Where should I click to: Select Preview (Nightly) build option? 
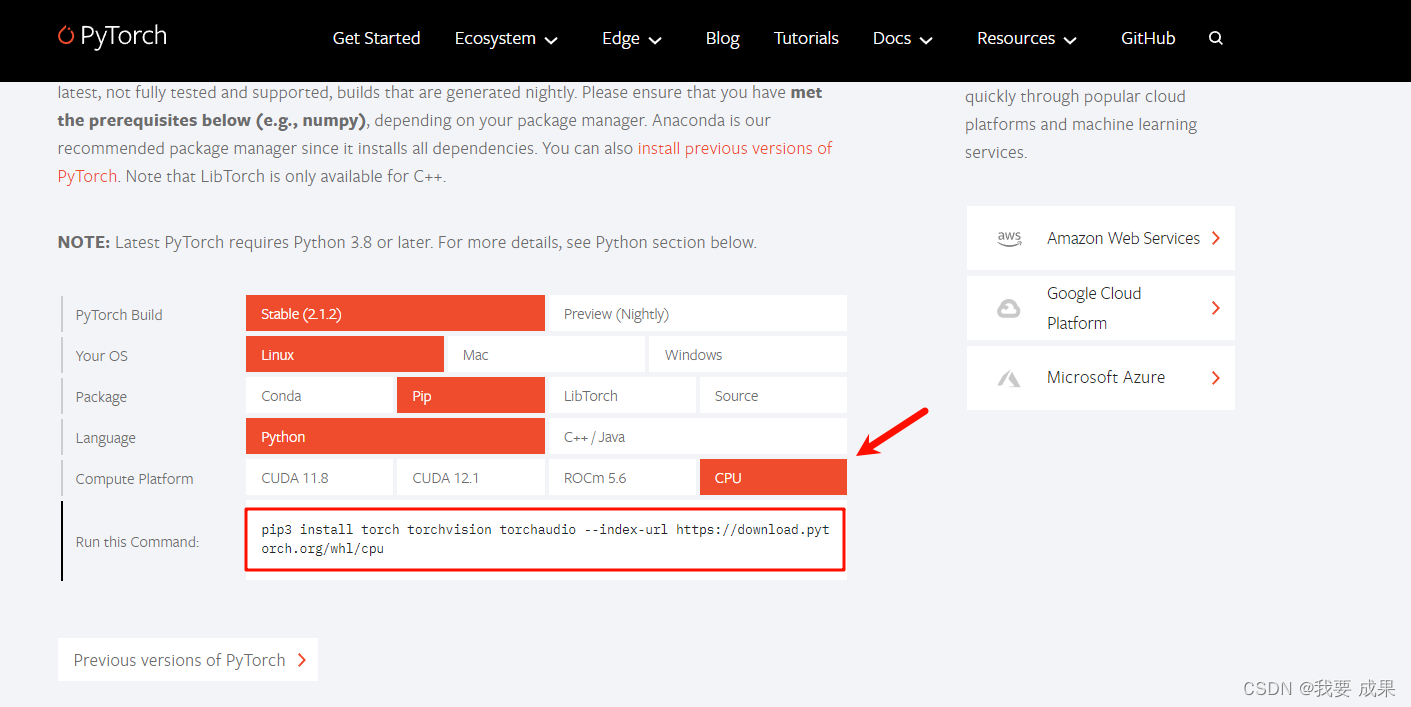tap(696, 314)
